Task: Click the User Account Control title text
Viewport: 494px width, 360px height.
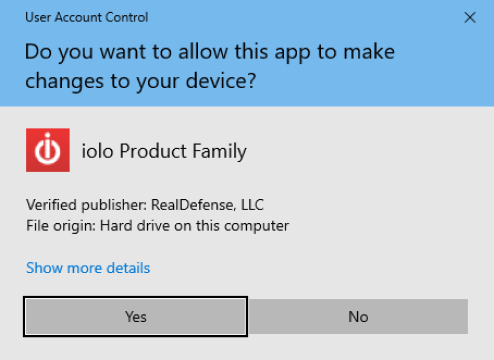Action: pos(87,17)
